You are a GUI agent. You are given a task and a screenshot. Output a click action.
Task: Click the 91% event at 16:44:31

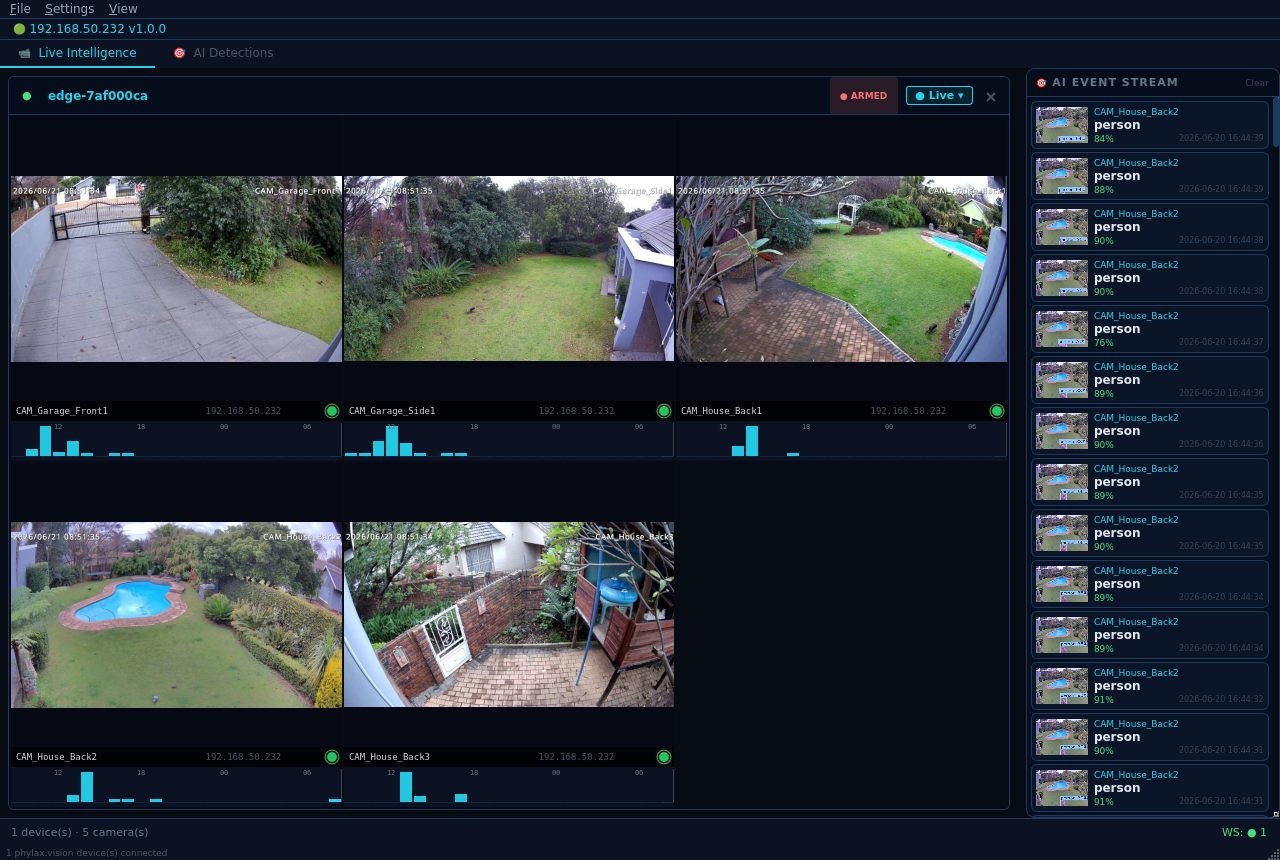click(1150, 788)
